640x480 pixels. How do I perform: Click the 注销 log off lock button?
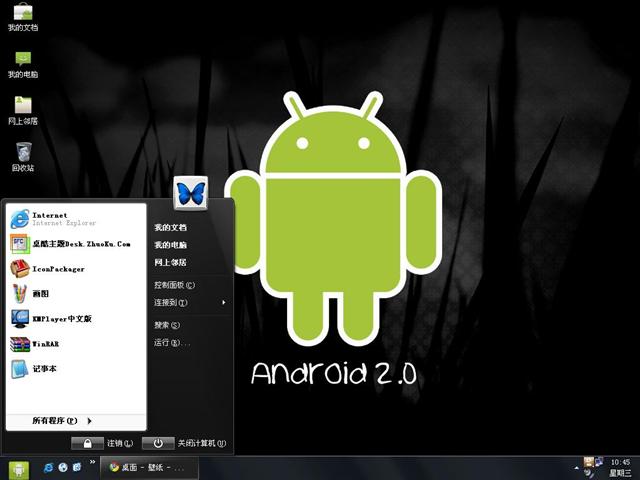87,443
